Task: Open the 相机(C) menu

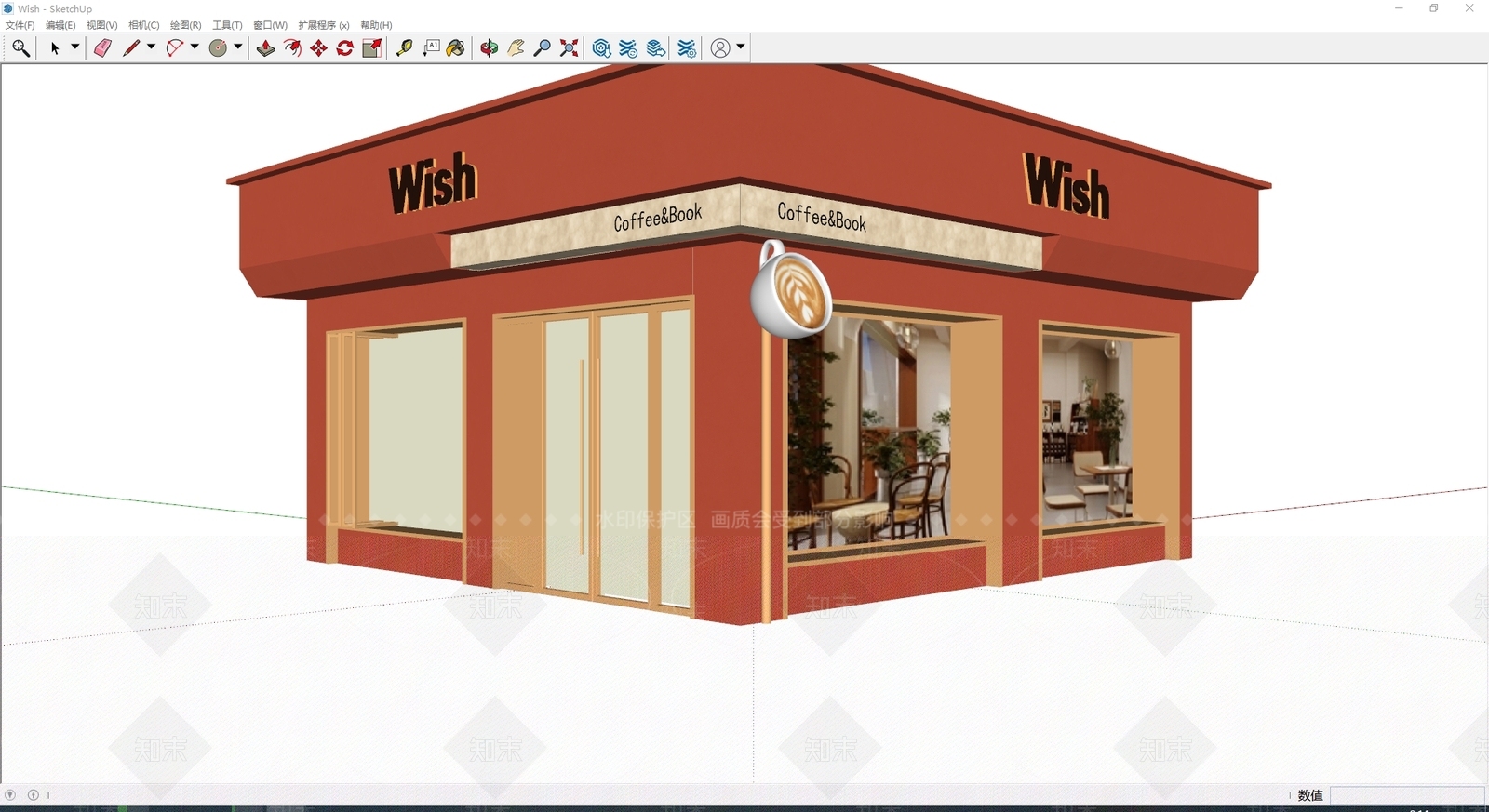Action: point(144,25)
